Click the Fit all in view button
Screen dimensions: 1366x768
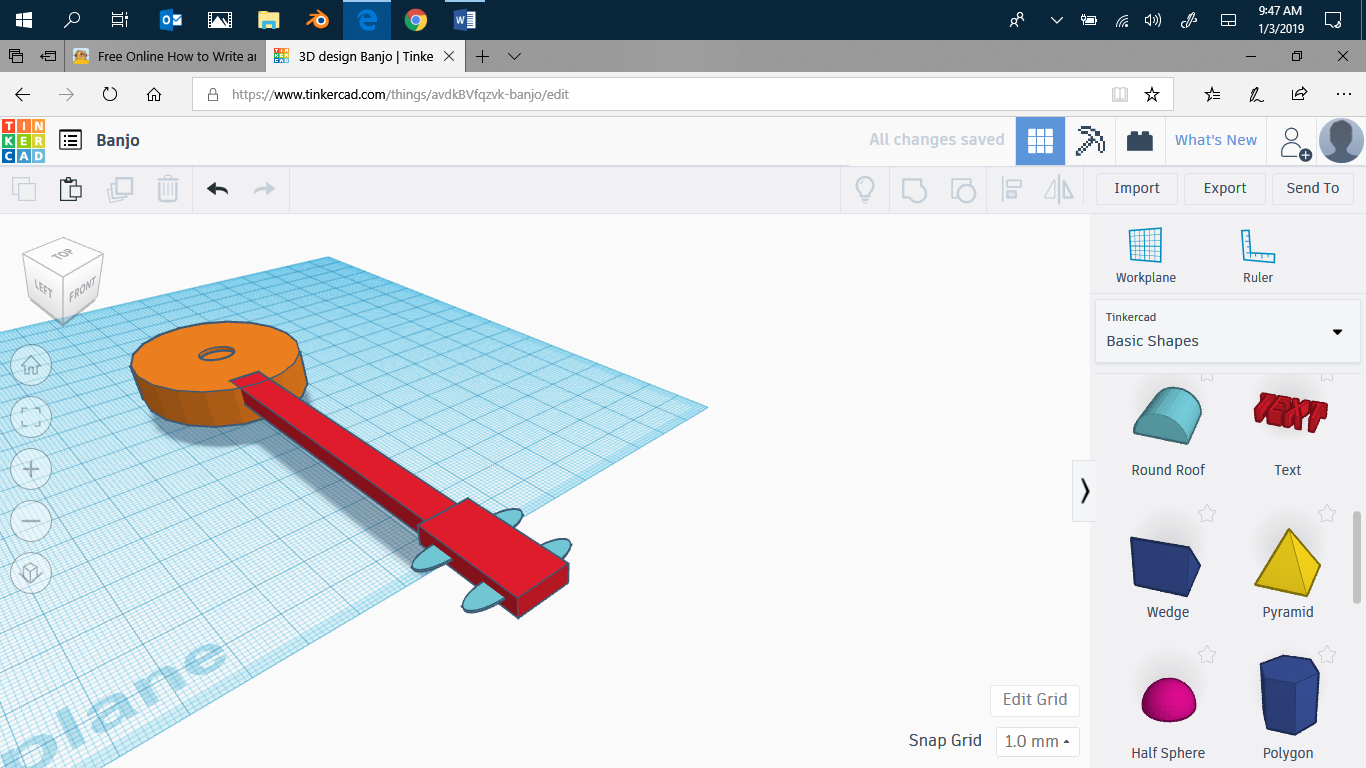pyautogui.click(x=31, y=417)
